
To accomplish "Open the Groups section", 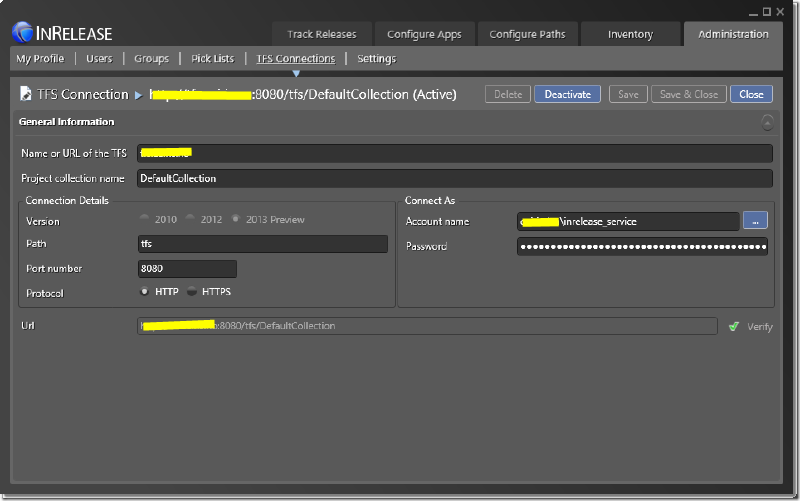I will pos(152,59).
